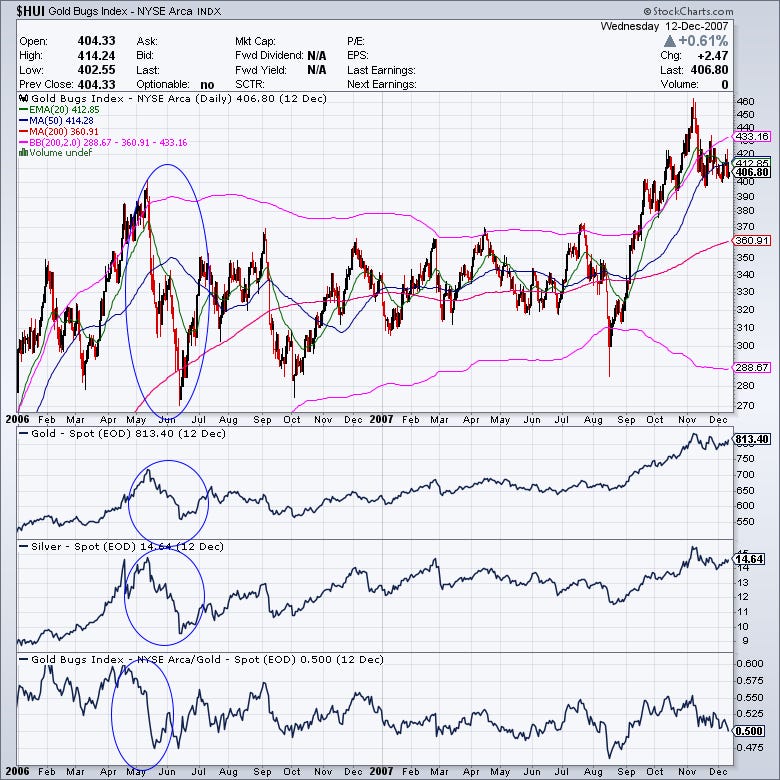Click the Low value 402.55
This screenshot has width=780, height=780.
pyautogui.click(x=97, y=70)
